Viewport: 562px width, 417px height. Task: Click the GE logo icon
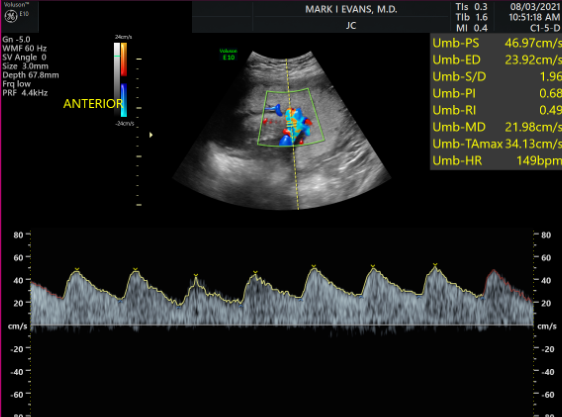(x=10, y=16)
